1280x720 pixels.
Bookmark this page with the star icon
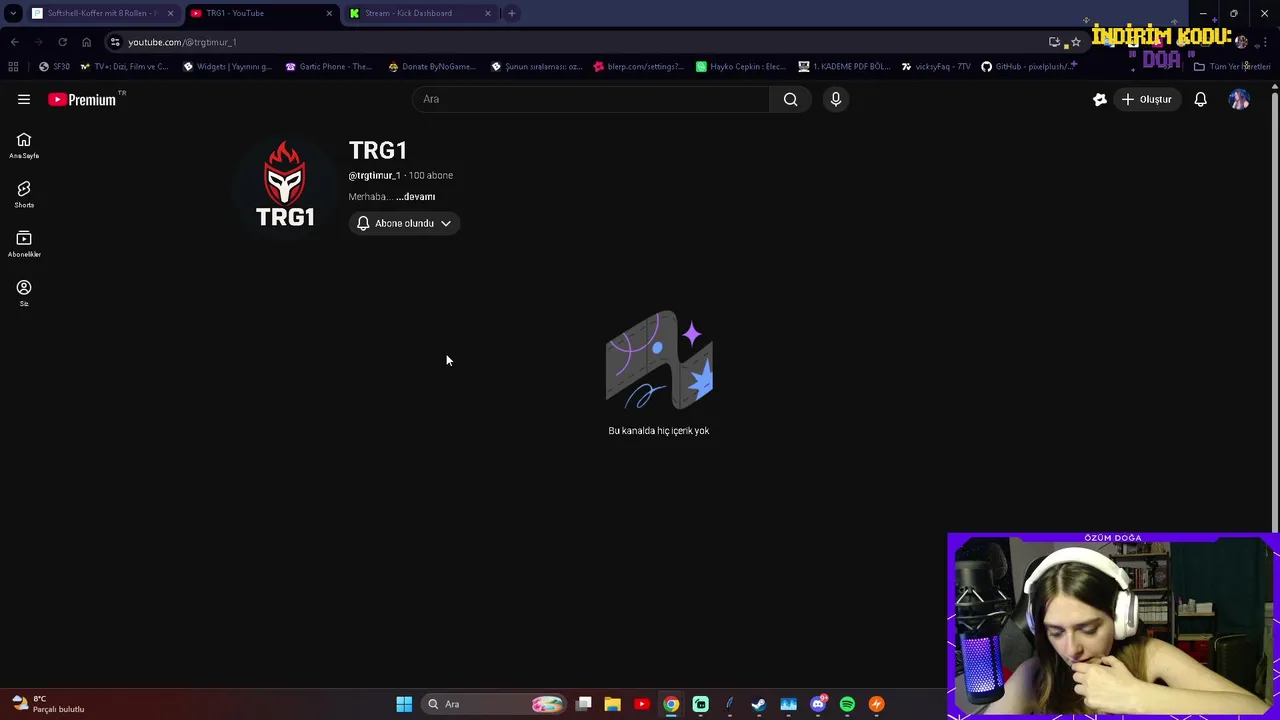pyautogui.click(x=1075, y=42)
